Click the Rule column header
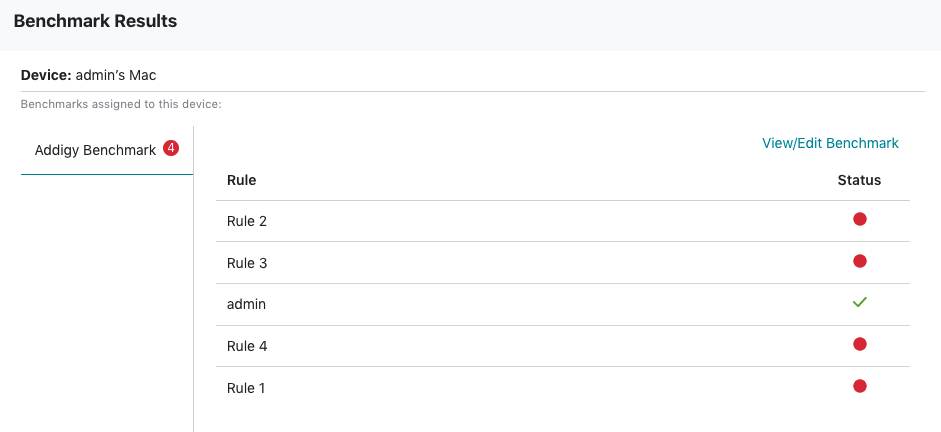This screenshot has width=941, height=432. click(x=241, y=180)
